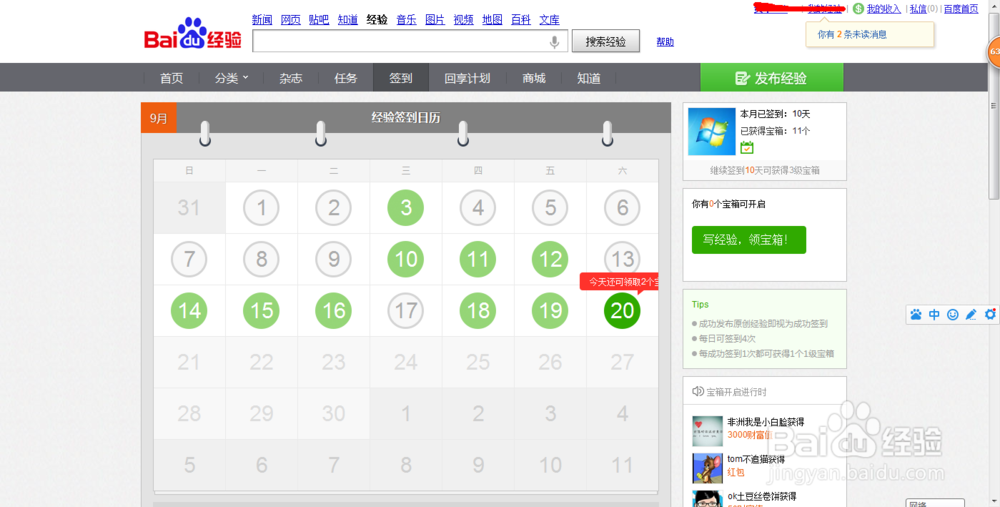Click the speaker icon beside 宝箱开启进行时
1000x507 pixels.
click(x=698, y=392)
